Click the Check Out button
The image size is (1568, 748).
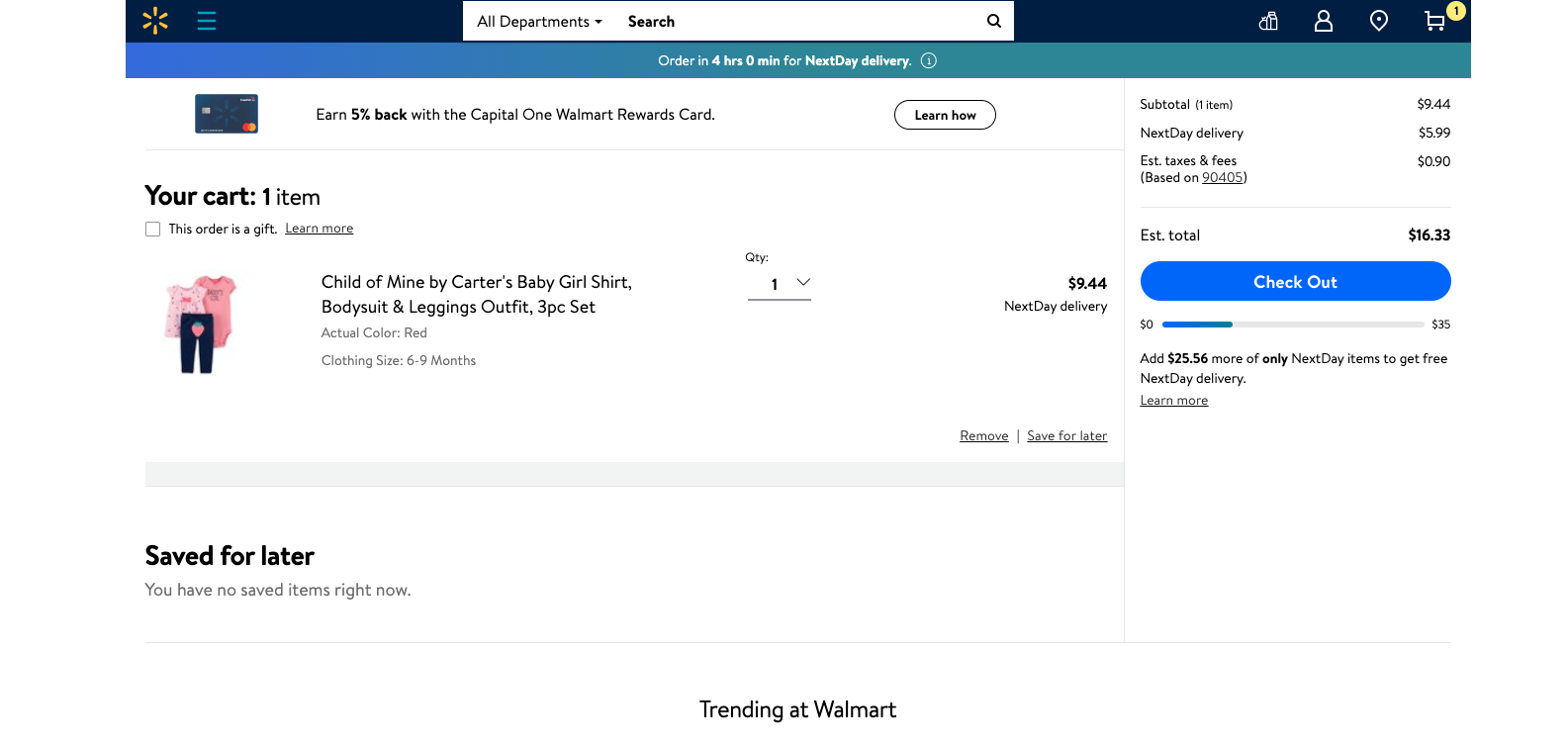click(1296, 281)
